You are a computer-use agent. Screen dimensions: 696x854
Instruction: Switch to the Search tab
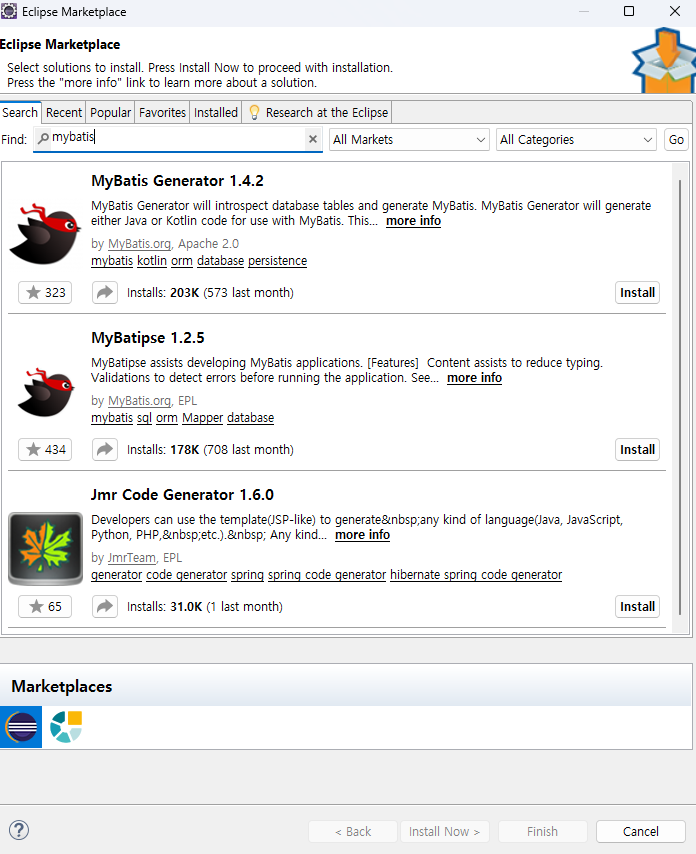(x=20, y=113)
